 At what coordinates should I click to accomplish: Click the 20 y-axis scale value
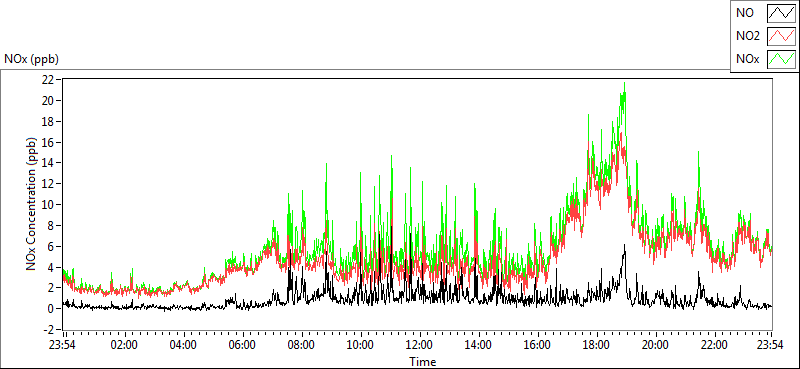pos(48,101)
